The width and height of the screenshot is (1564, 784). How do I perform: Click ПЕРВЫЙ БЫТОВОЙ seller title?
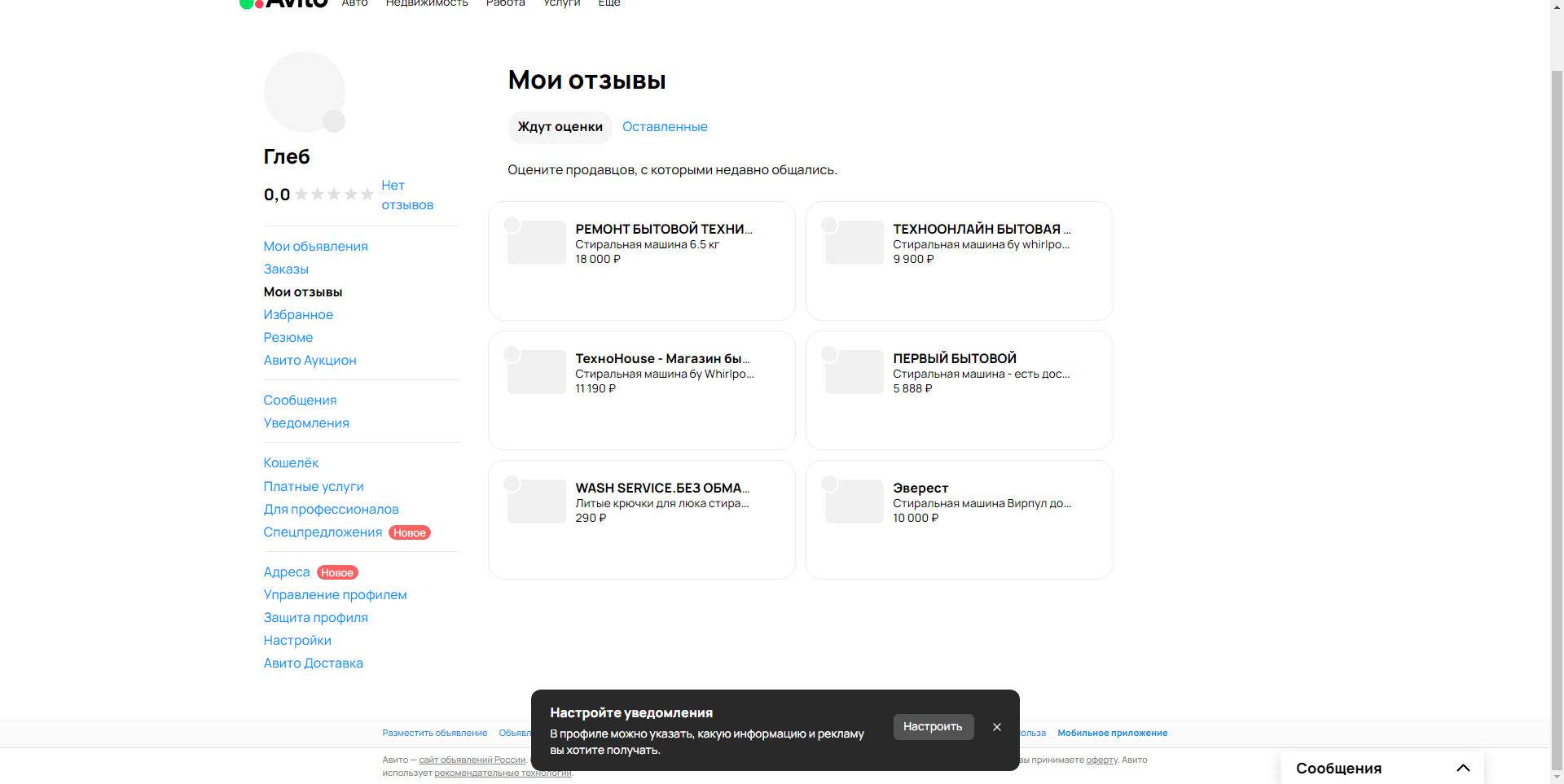pos(955,359)
